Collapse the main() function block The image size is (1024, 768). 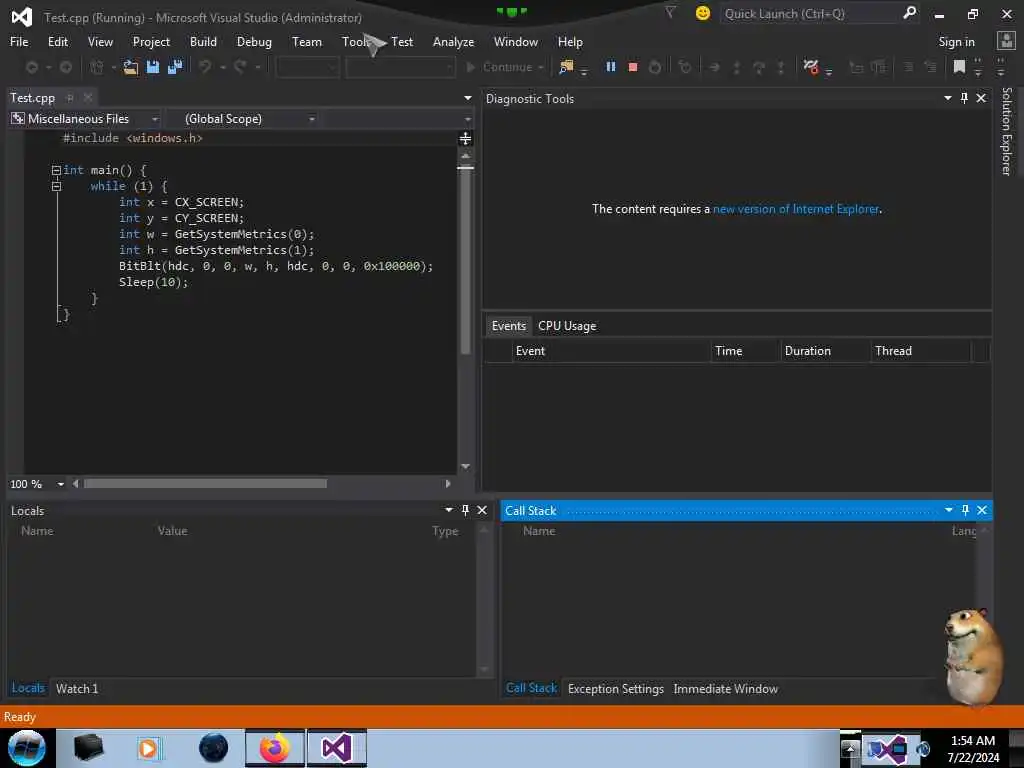[56, 170]
